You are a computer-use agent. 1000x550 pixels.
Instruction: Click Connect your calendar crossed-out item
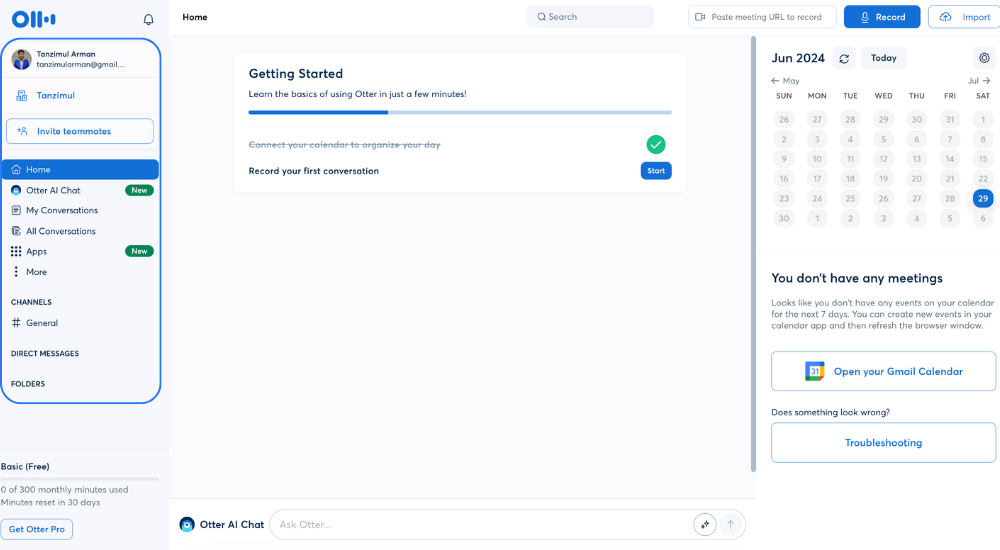(x=344, y=145)
